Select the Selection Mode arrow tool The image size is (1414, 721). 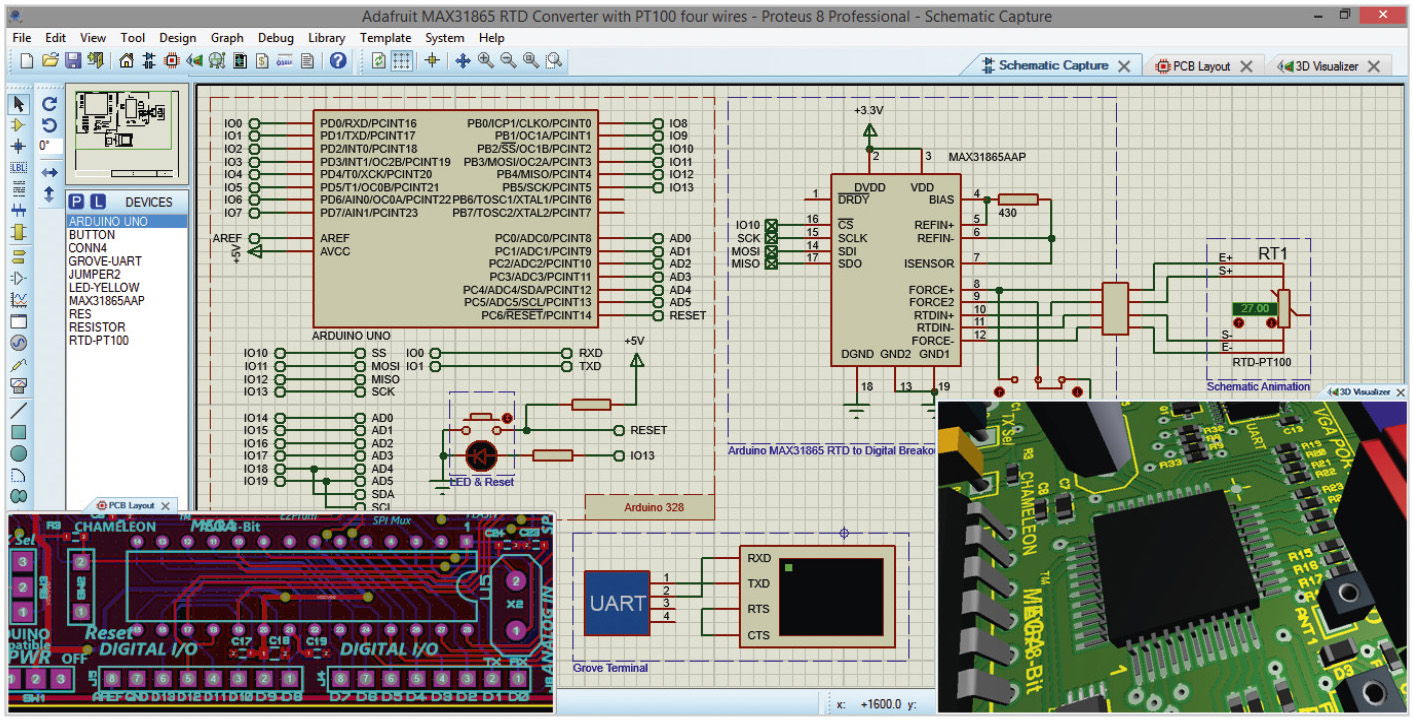[18, 104]
